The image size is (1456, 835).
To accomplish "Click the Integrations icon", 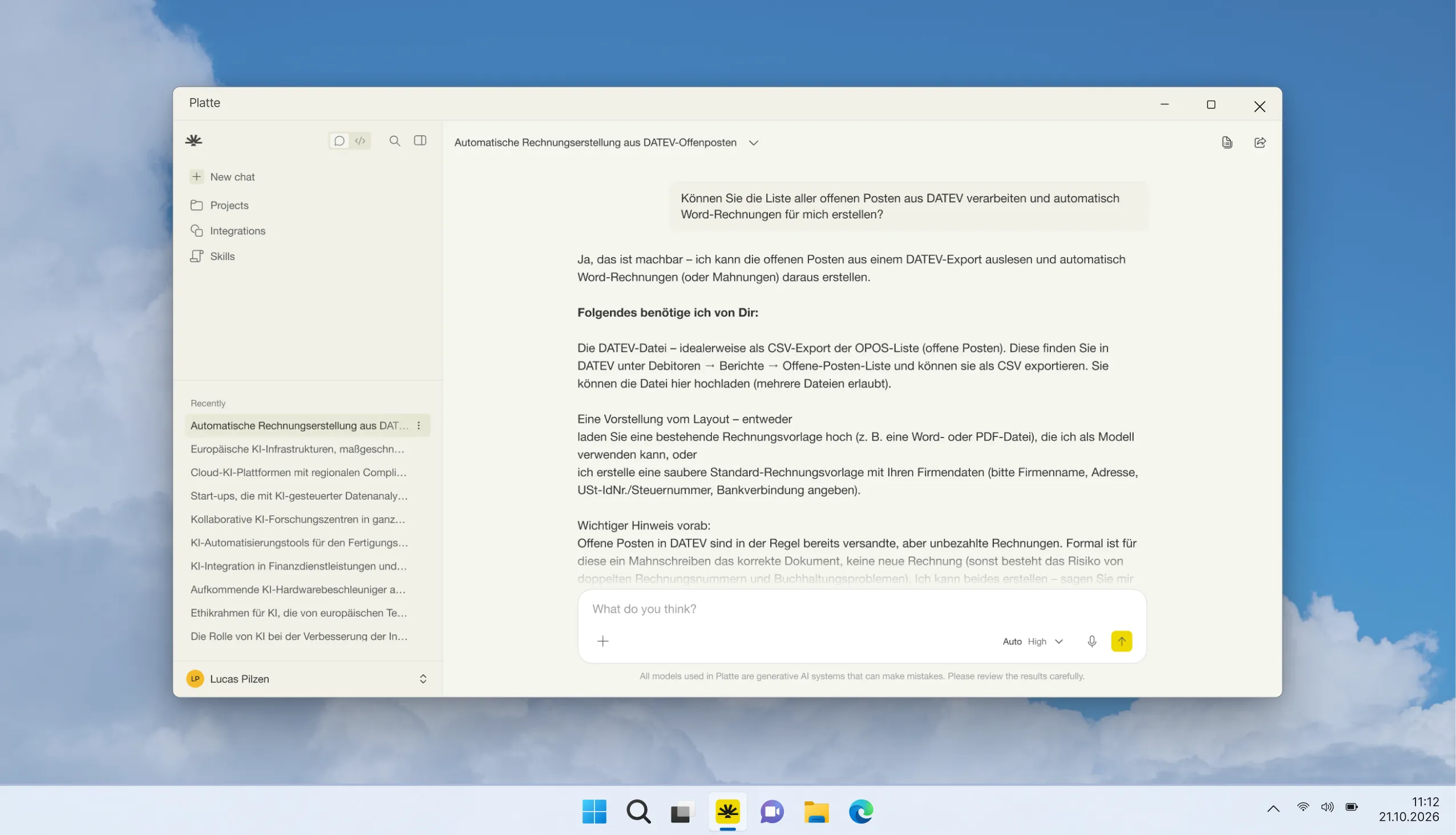I will click(197, 230).
